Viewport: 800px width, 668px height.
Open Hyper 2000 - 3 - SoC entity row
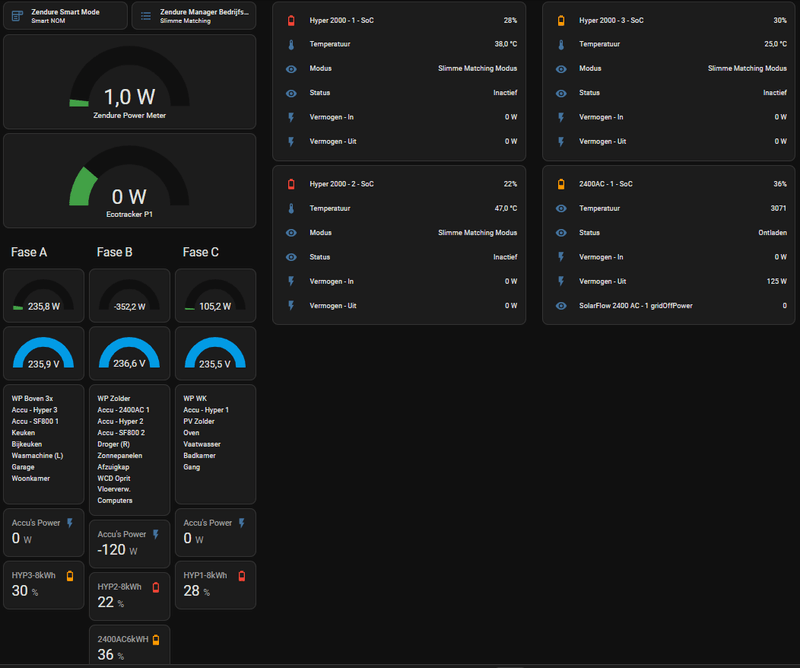pos(669,20)
